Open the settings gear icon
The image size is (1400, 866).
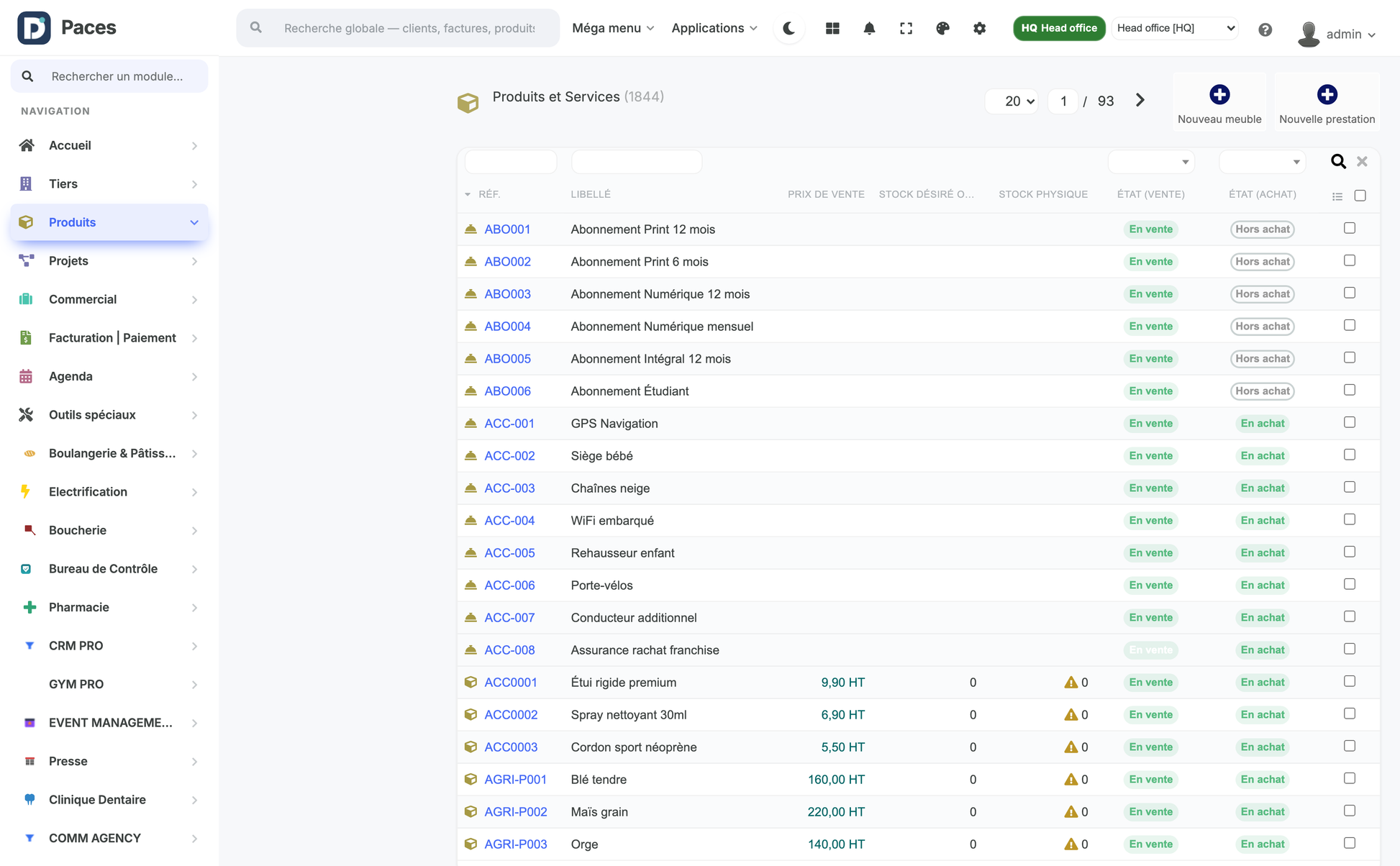(979, 28)
